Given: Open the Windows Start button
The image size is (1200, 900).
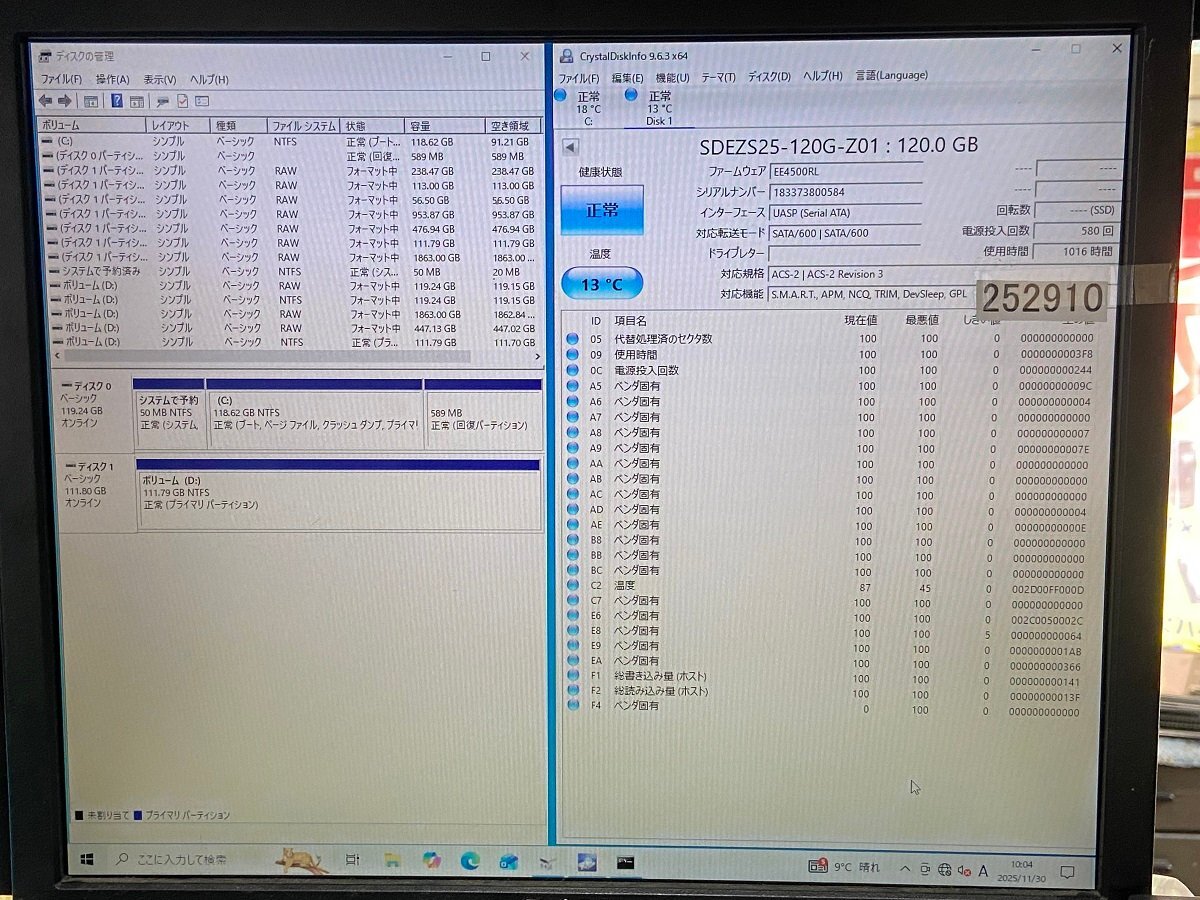Looking at the screenshot, I should coord(87,859).
